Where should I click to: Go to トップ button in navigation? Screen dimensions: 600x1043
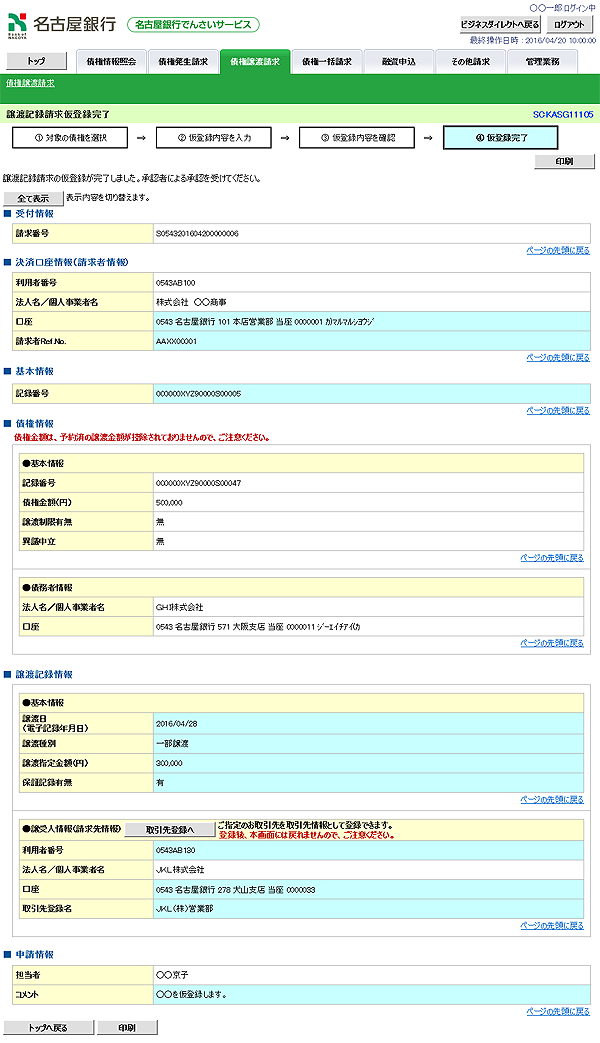37,61
